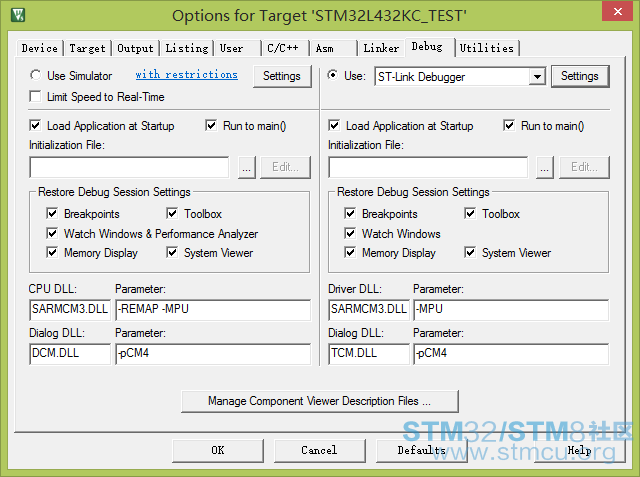Screen dimensions: 640x477
Task: Click debugger Initialization File field
Action: [x=428, y=167]
